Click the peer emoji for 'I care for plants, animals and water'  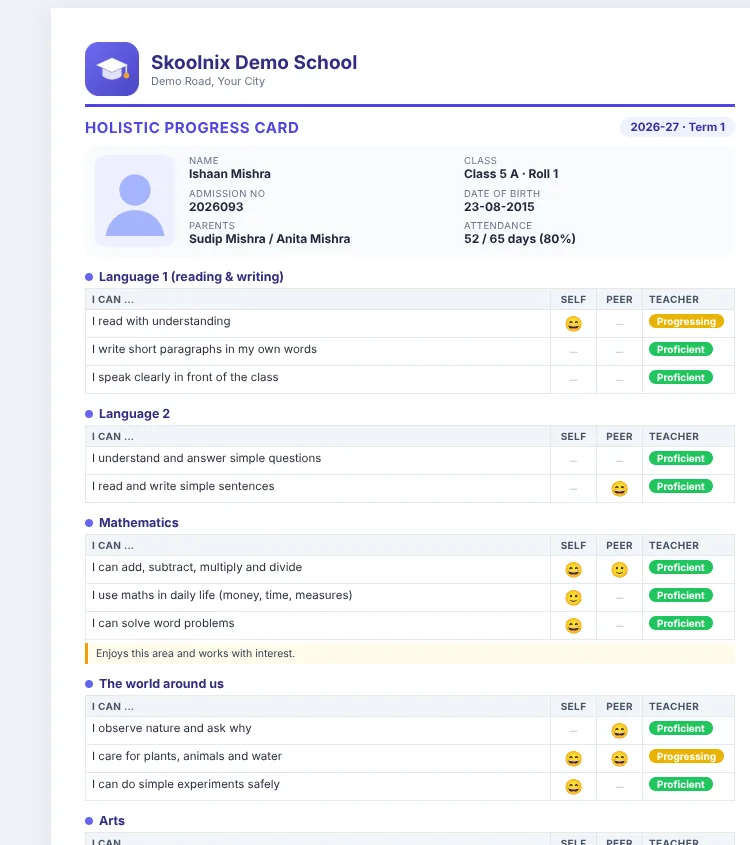[x=620, y=759]
